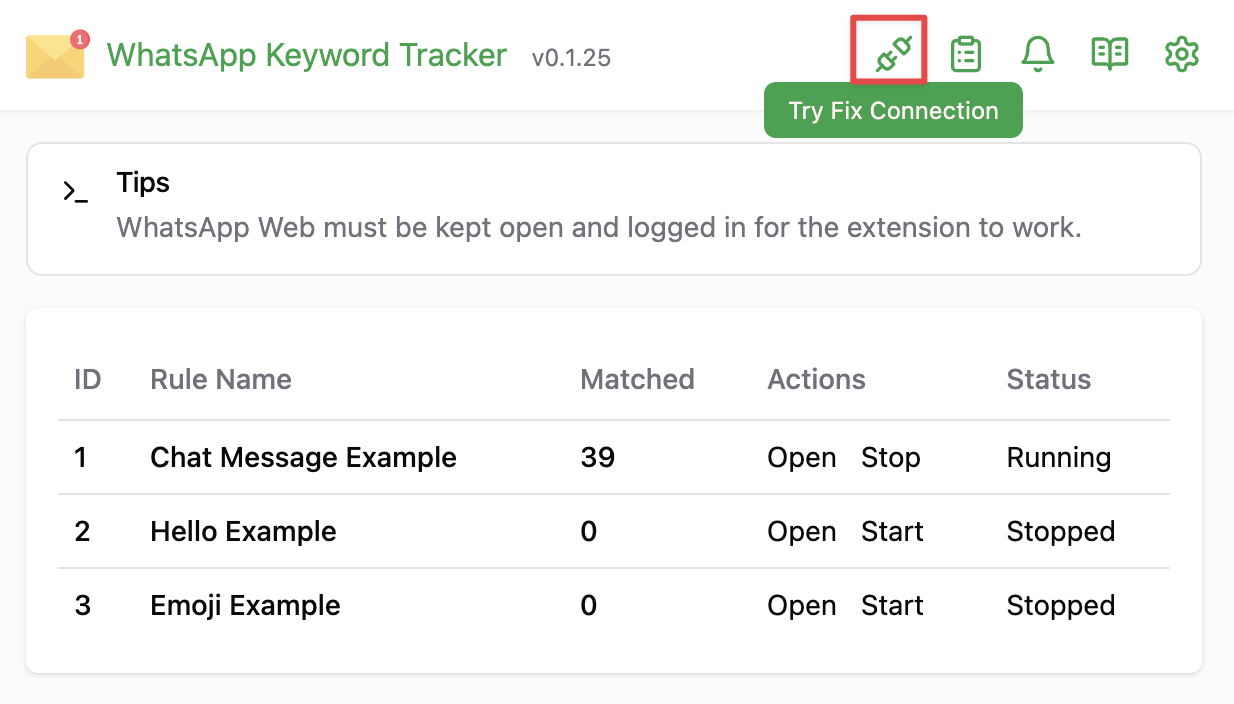Open the Emoji Example rule
The width and height of the screenshot is (1234, 704).
click(x=802, y=606)
